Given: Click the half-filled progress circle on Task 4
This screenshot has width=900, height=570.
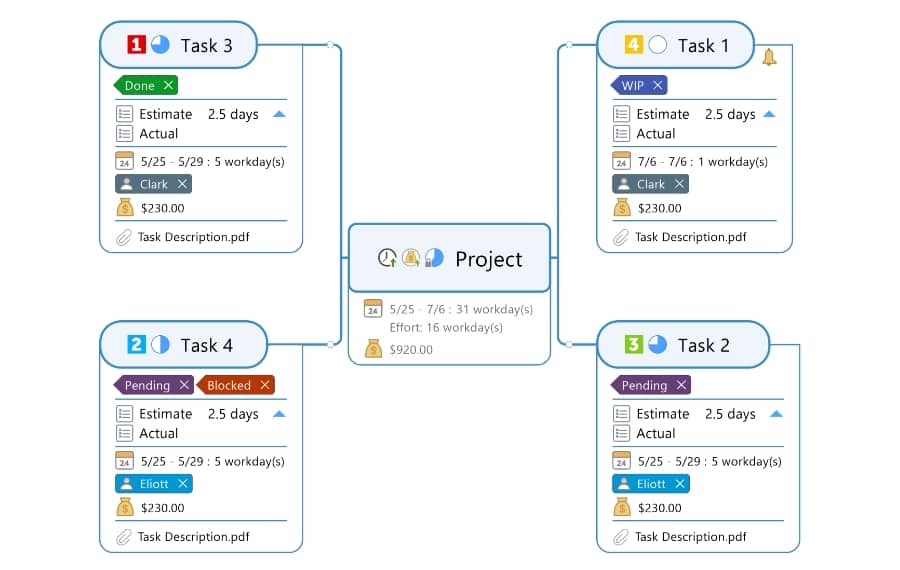Looking at the screenshot, I should [x=160, y=345].
